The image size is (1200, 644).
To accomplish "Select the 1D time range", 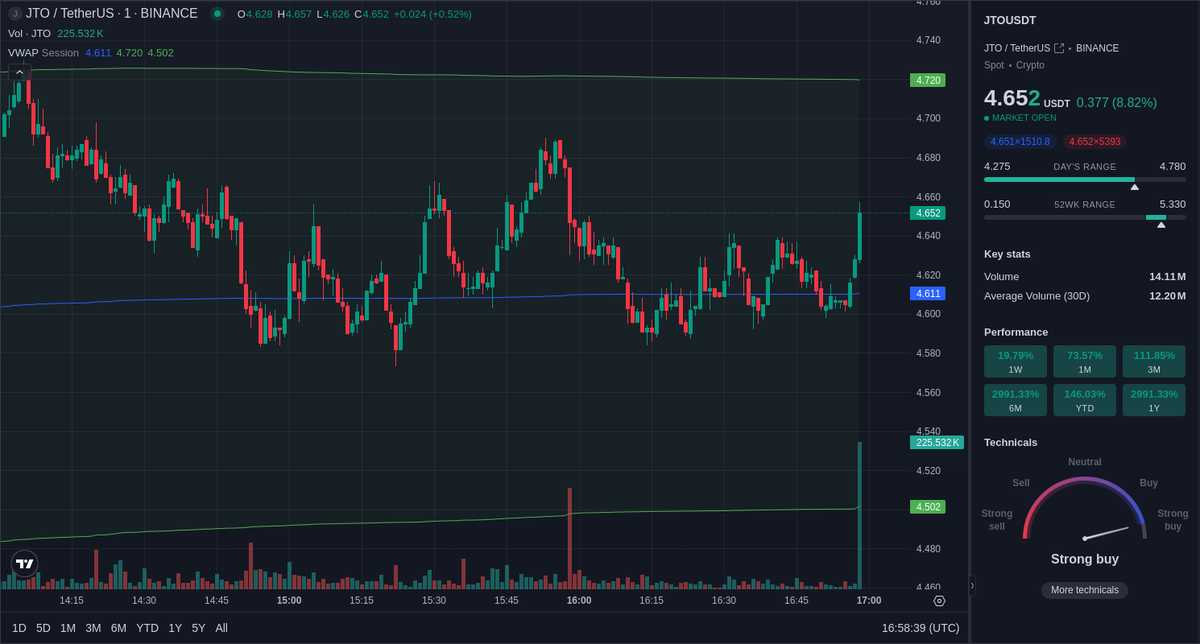I will click(19, 628).
